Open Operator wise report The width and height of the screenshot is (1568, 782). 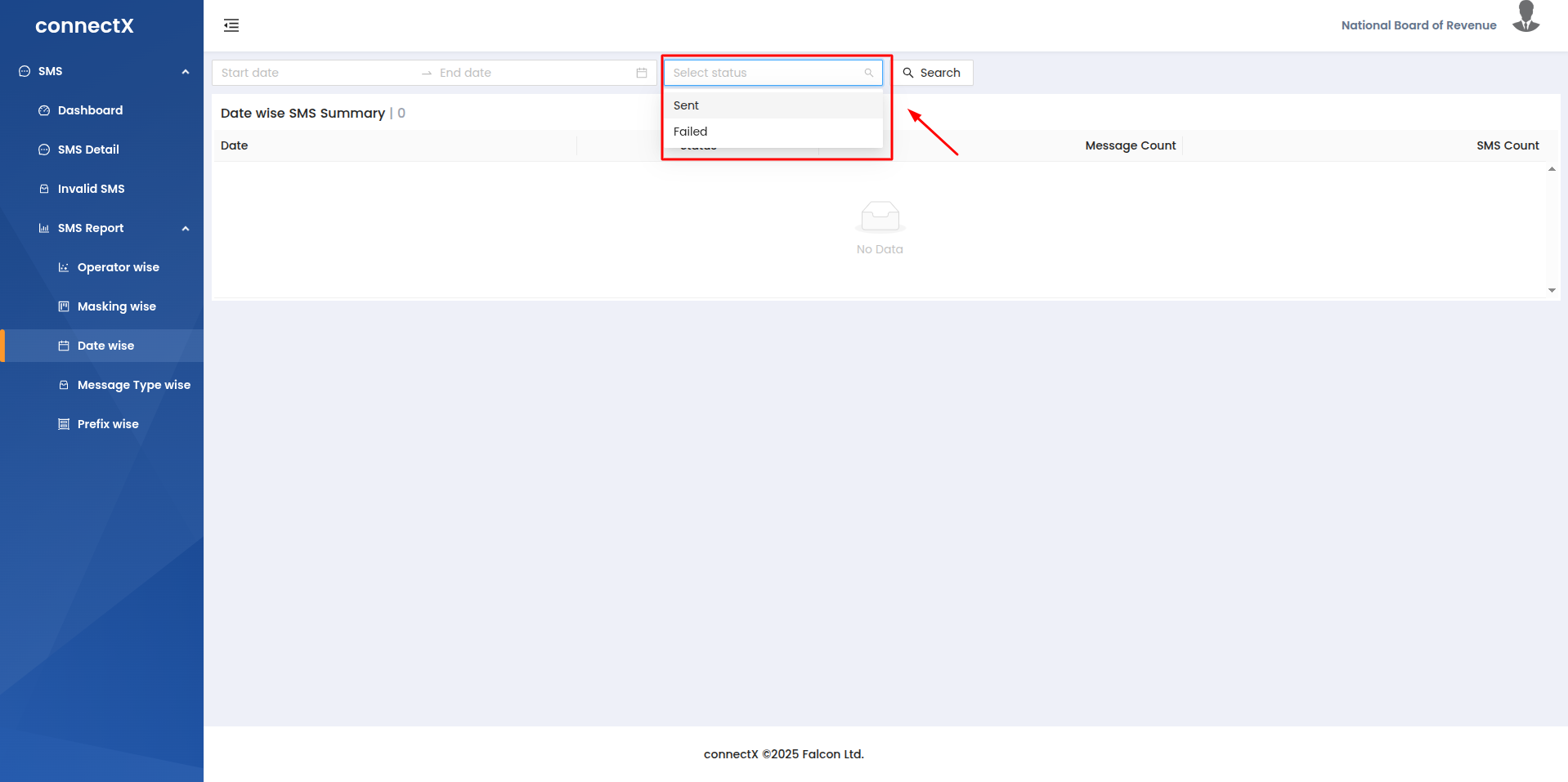pos(118,267)
